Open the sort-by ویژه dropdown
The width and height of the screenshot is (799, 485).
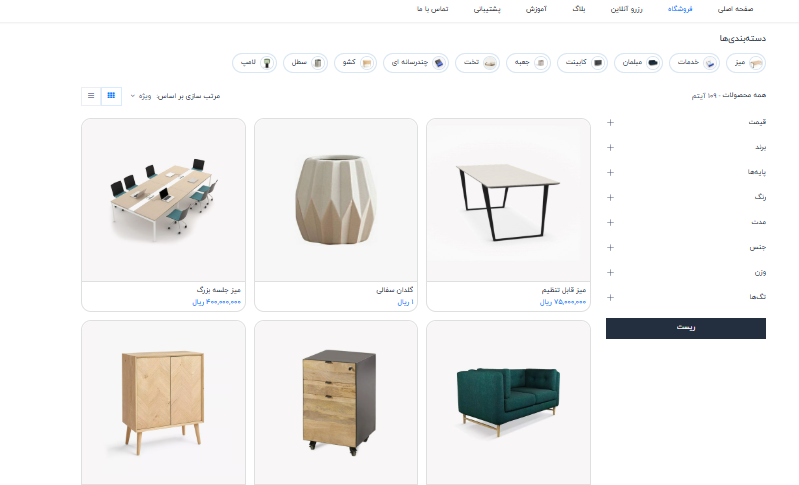141,96
